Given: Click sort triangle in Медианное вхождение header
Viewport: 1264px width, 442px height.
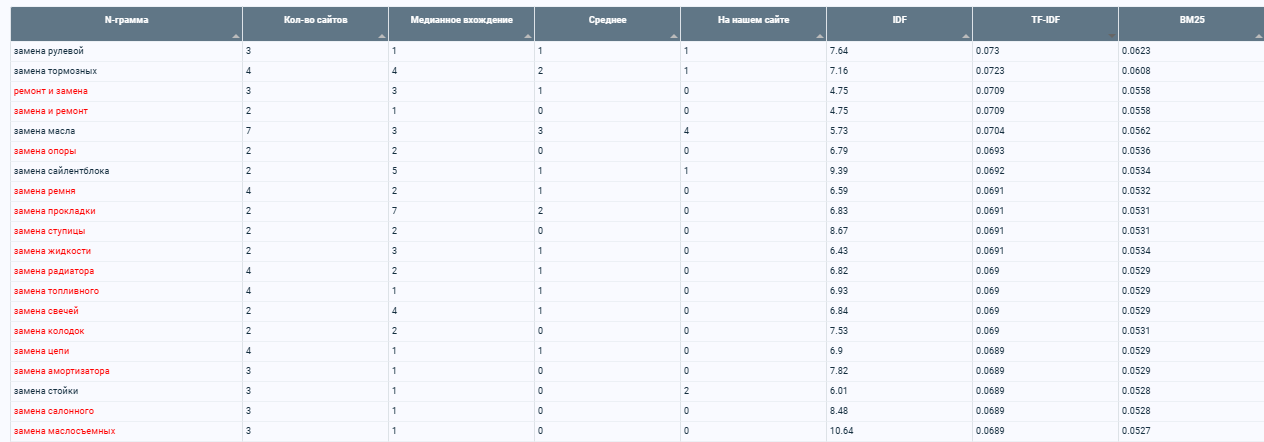Looking at the screenshot, I should point(528,36).
